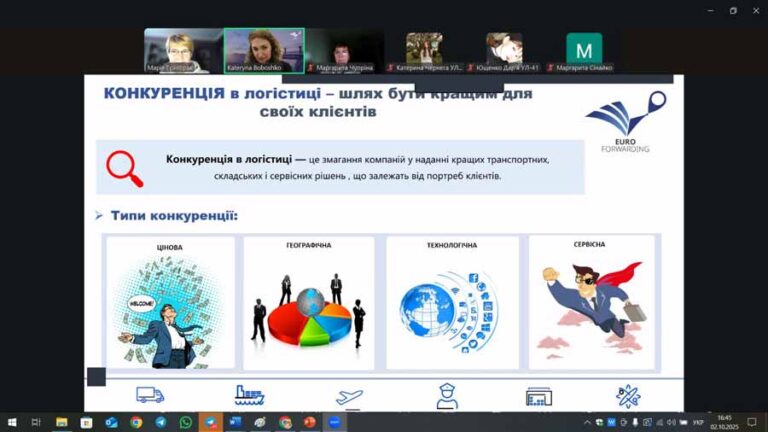Click the satellite icon on slide
768x432 pixels.
point(629,396)
